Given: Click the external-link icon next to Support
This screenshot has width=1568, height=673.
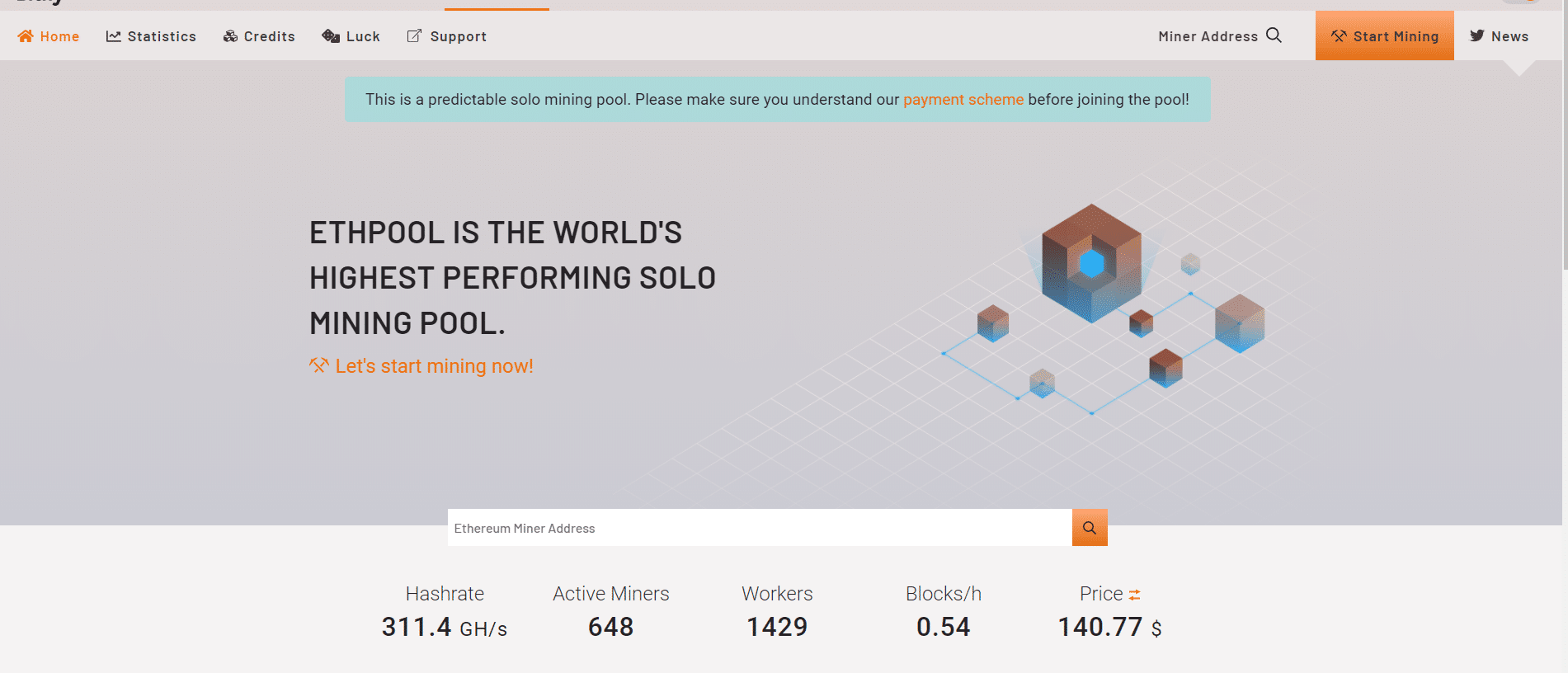Looking at the screenshot, I should 414,36.
